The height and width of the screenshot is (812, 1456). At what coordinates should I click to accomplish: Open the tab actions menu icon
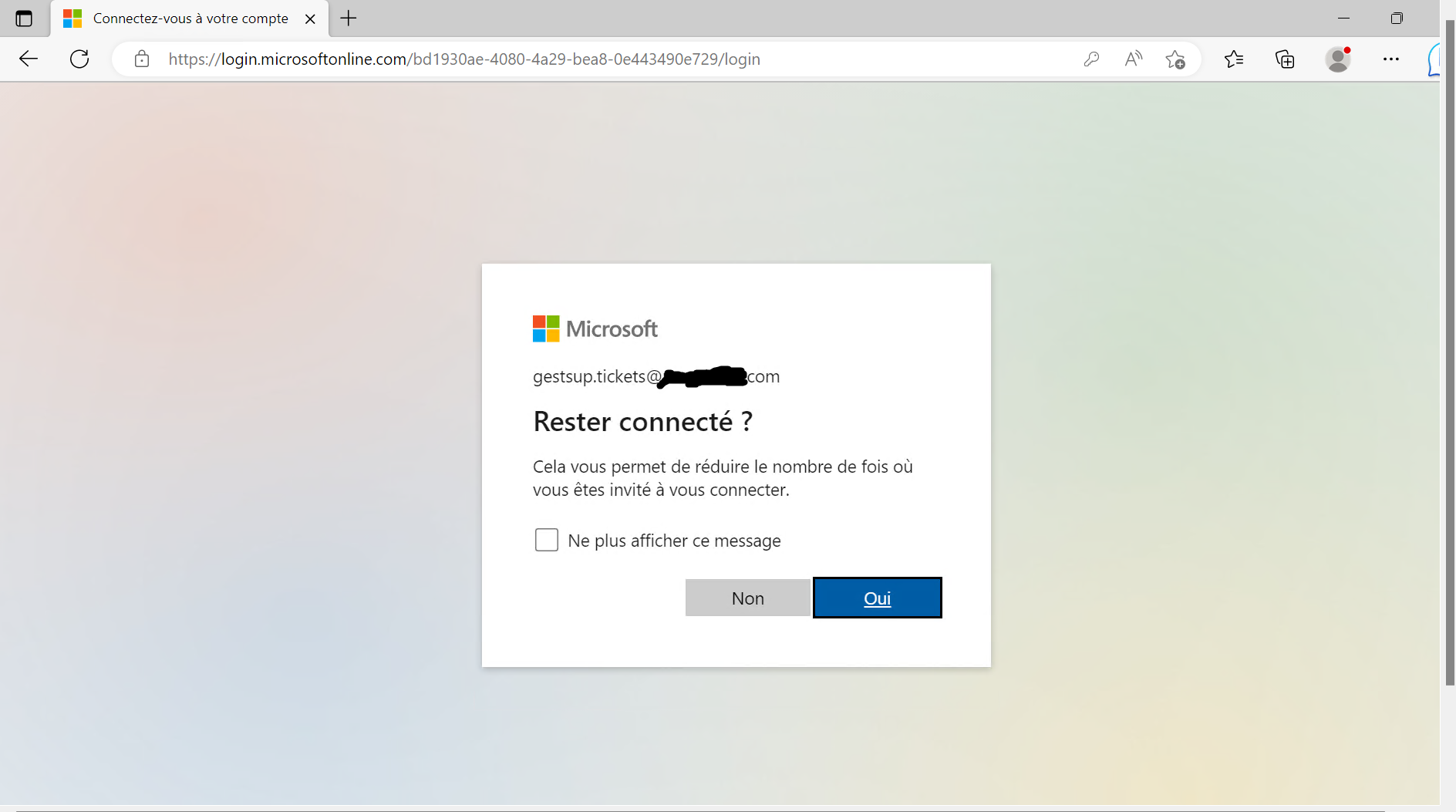coord(24,19)
